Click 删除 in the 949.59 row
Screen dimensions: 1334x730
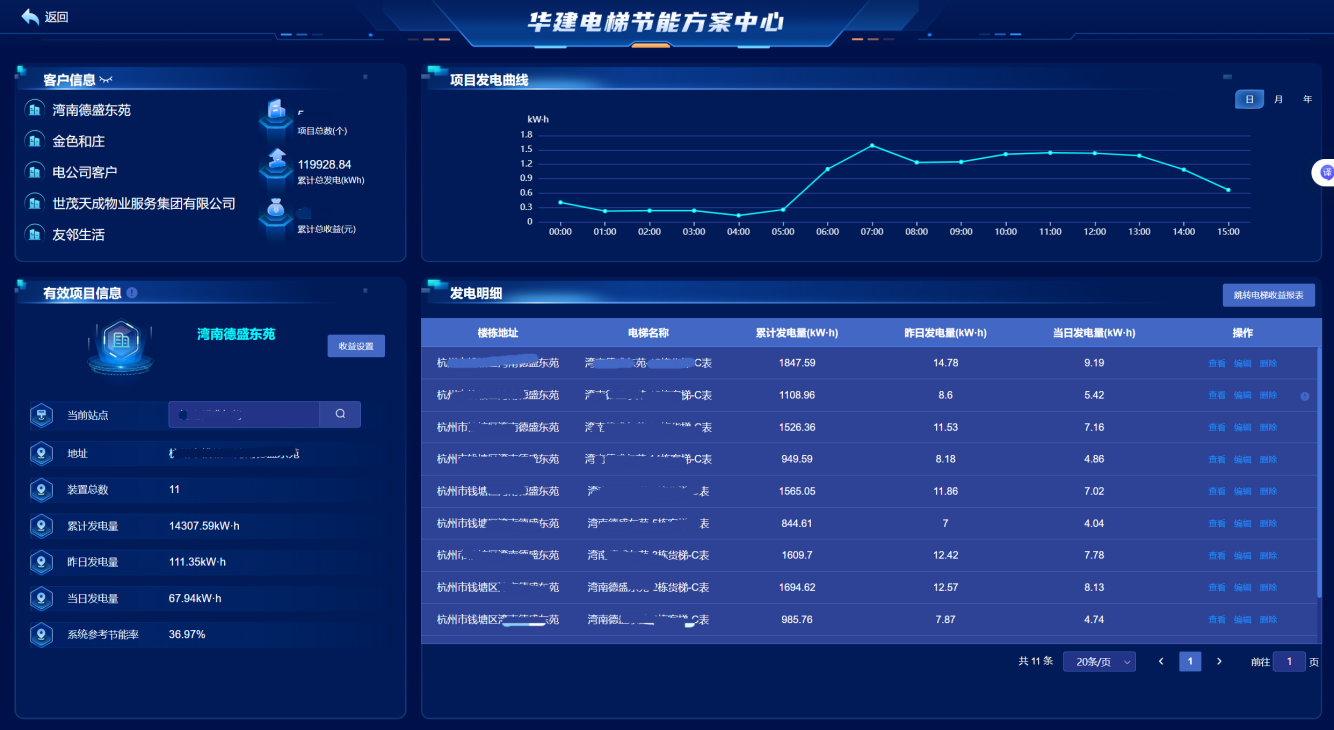[1268, 459]
